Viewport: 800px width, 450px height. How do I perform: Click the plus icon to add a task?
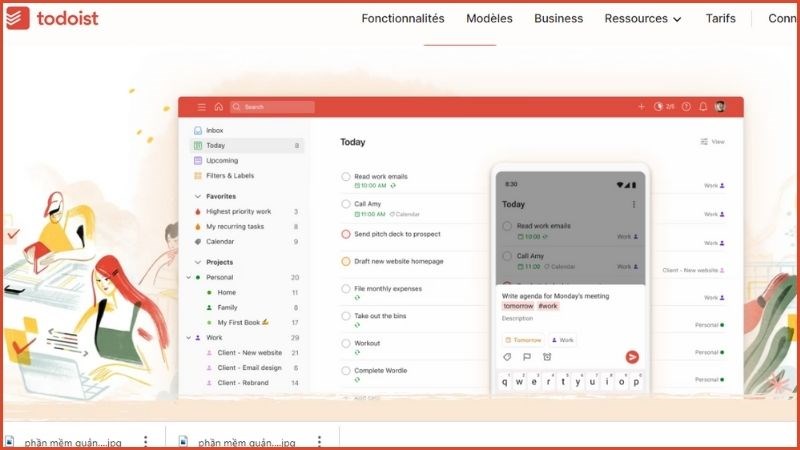click(x=641, y=107)
